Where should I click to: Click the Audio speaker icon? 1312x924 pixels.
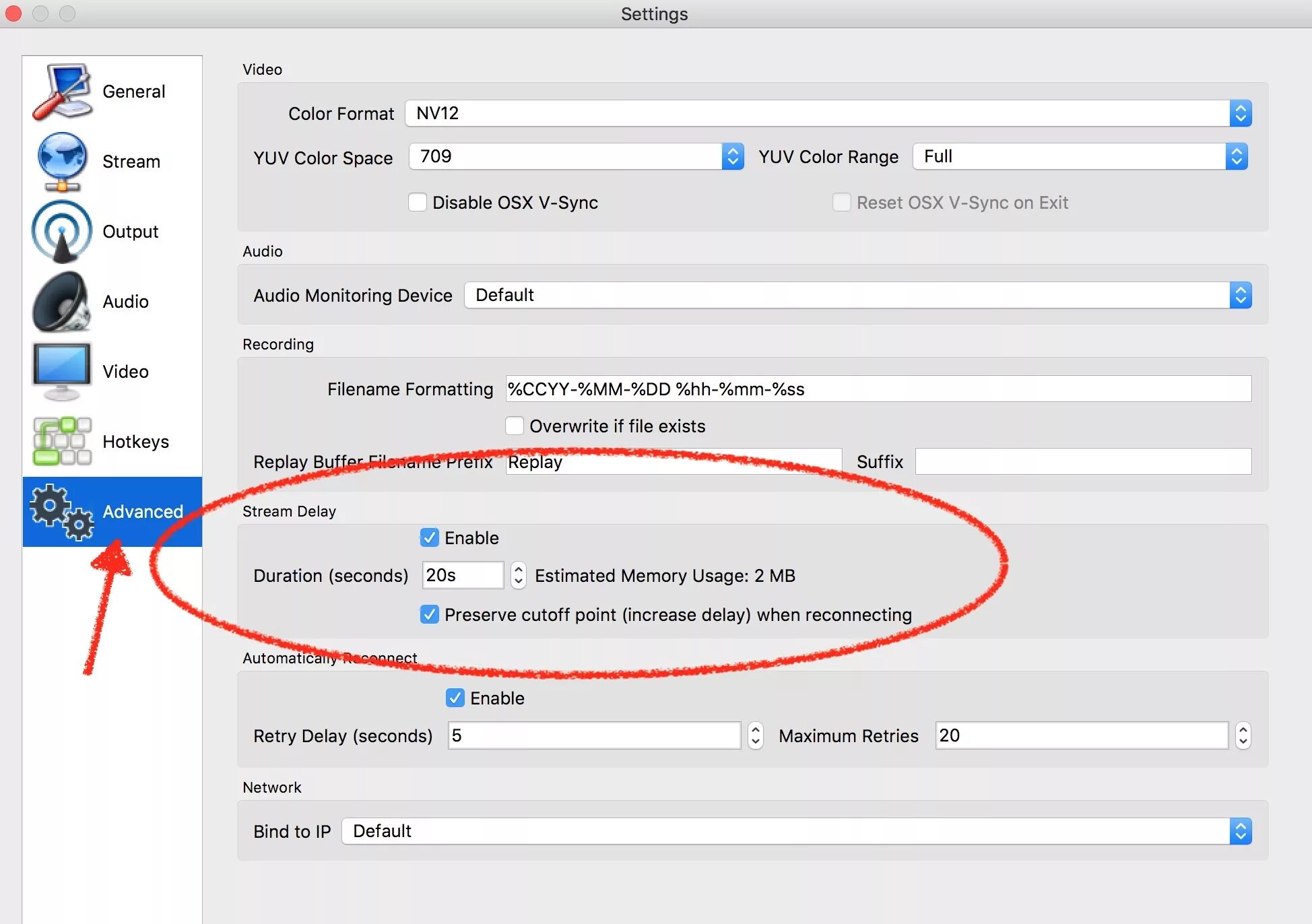coord(62,302)
